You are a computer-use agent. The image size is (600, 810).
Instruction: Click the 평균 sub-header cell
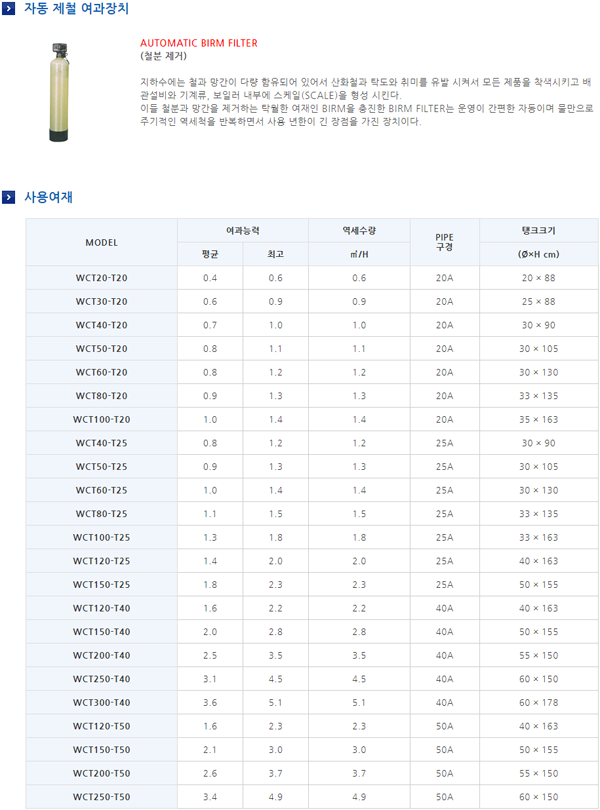210,255
